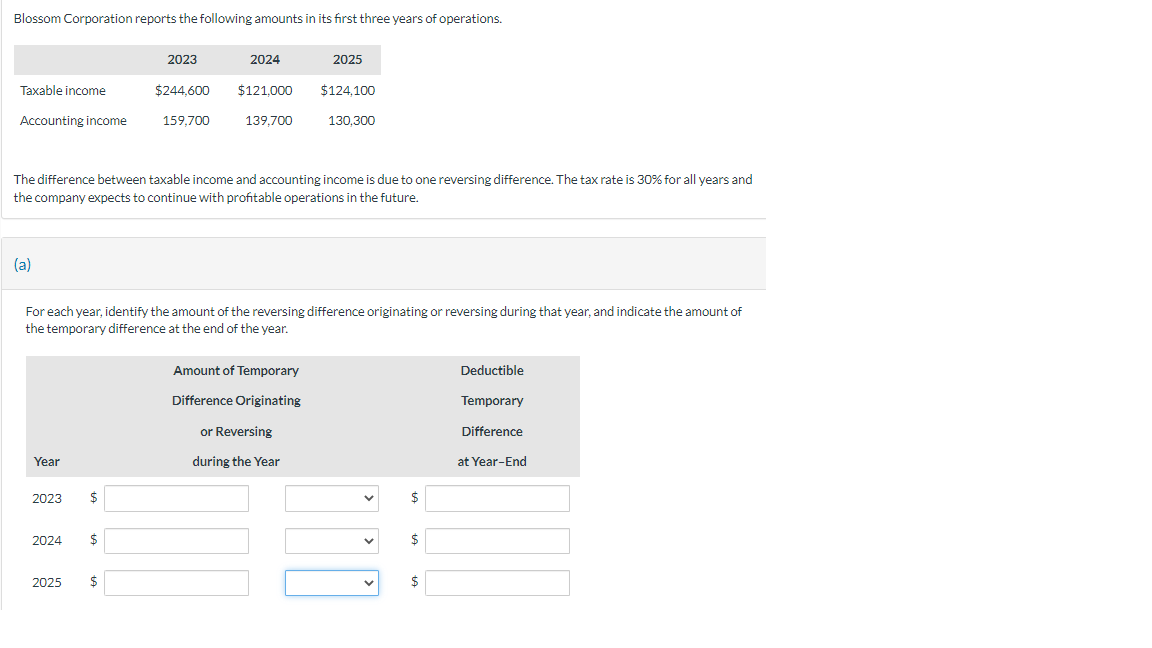Click the 2023 column header in the table
The image size is (1152, 648).
[x=182, y=59]
